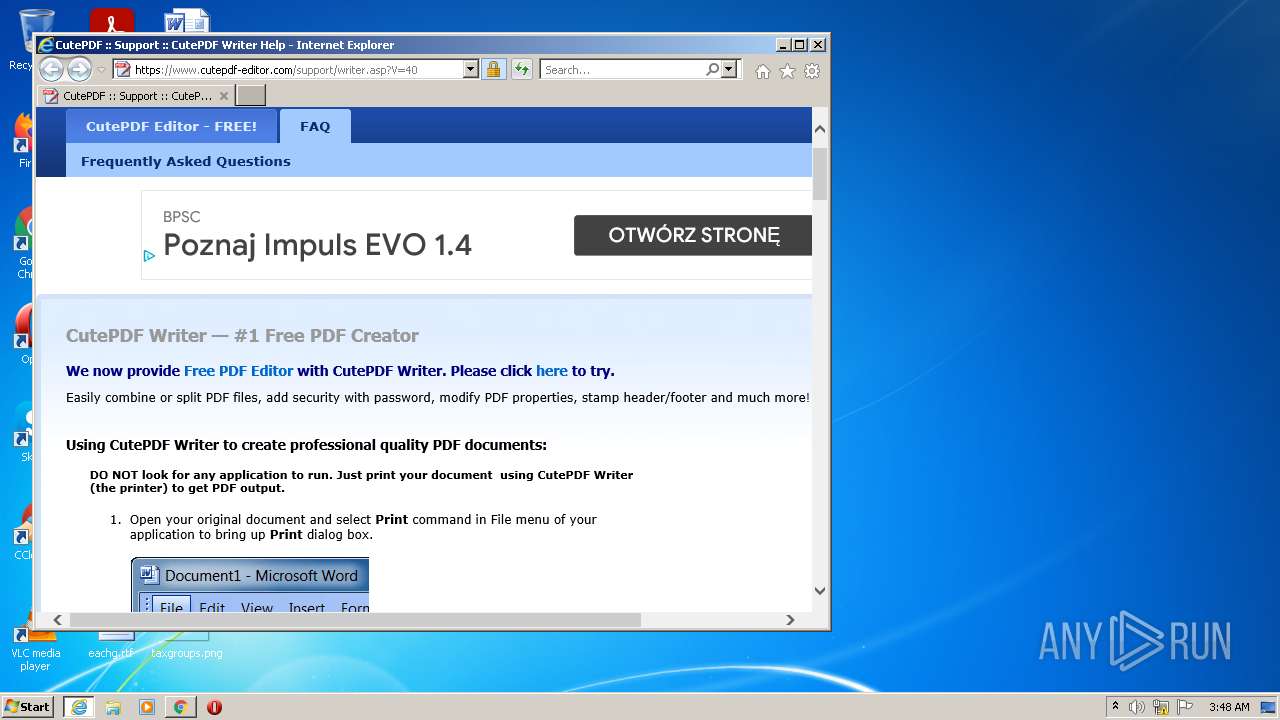
Task: Click Frequently Asked Questions link
Action: tap(186, 161)
